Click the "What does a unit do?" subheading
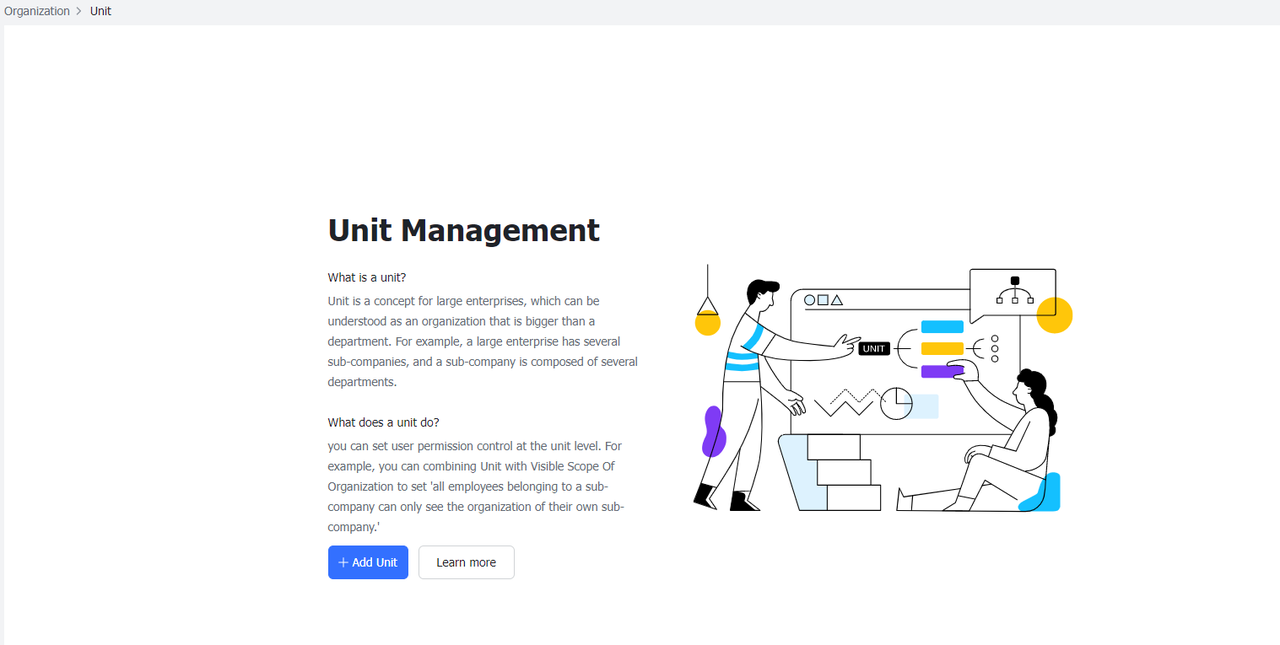The width and height of the screenshot is (1280, 645). pos(383,423)
